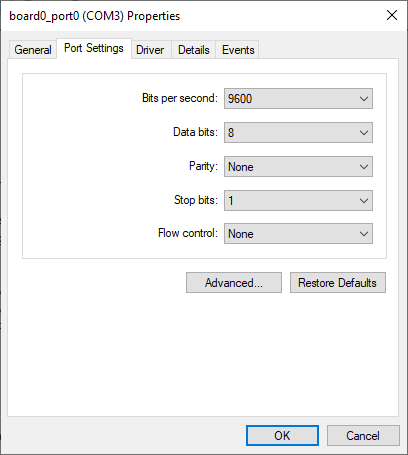Open the Flow control dropdown
Viewport: 408px width, 455px height.
coord(298,234)
